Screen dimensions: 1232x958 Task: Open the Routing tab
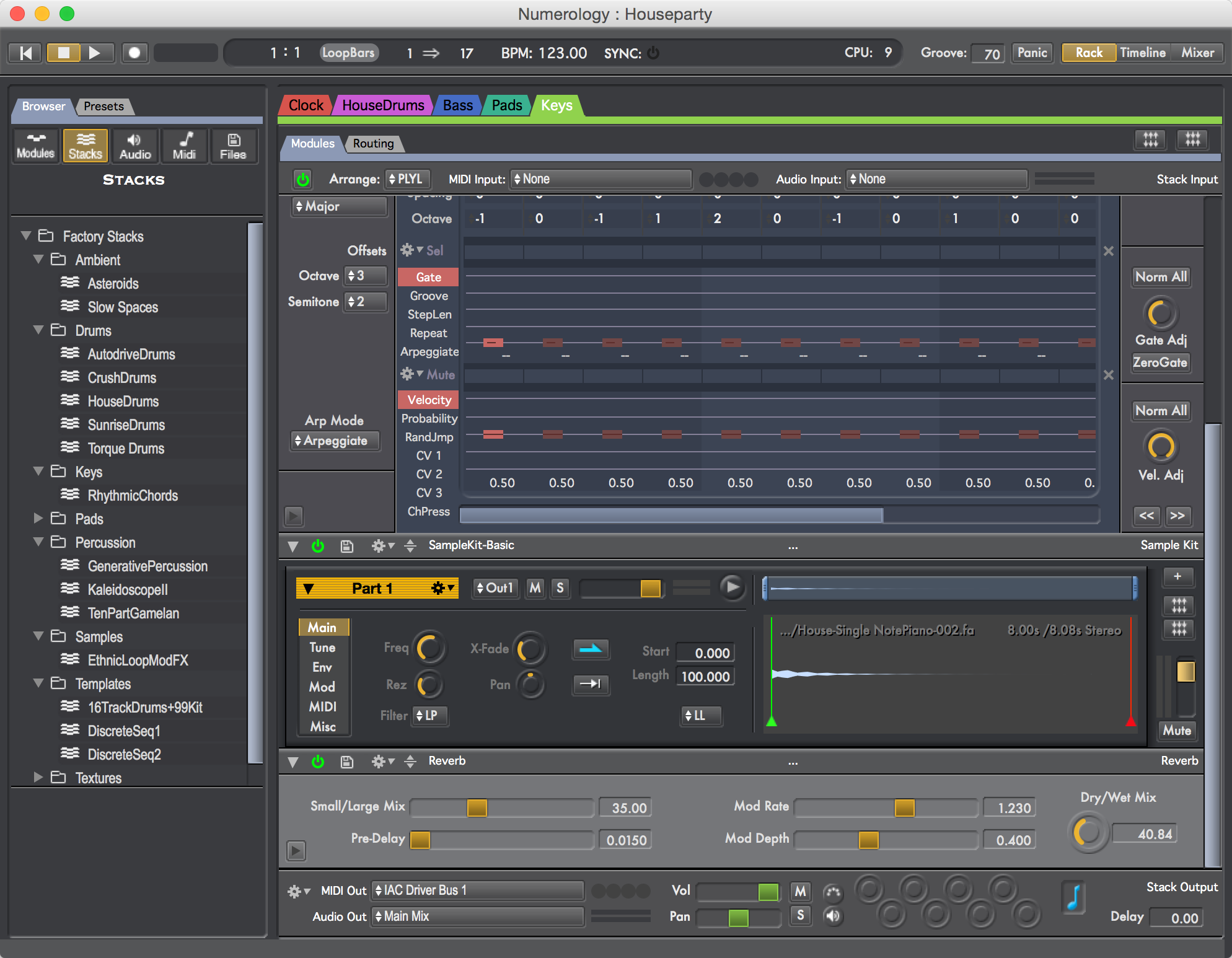pos(373,144)
